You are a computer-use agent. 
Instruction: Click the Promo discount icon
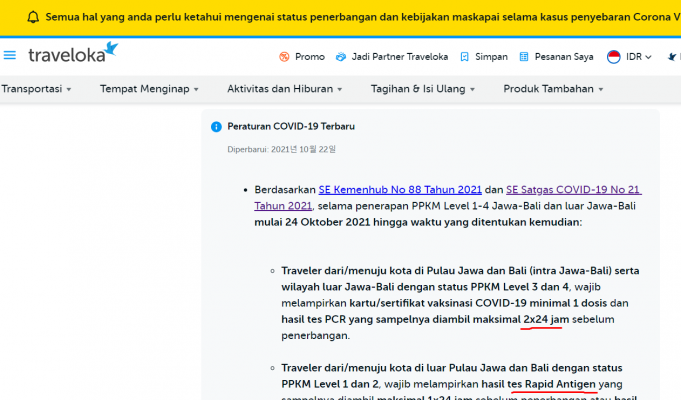tap(284, 57)
